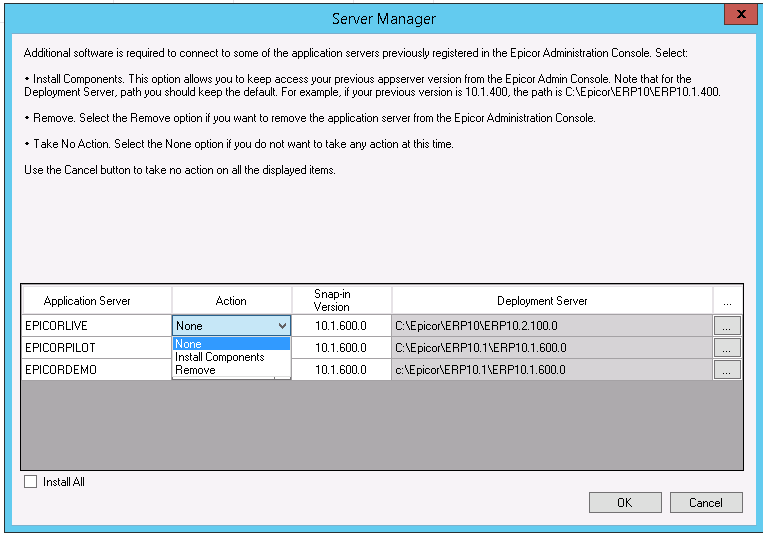This screenshot has height=535, width=763.
Task: Click the Application Server column header
Action: [97, 300]
